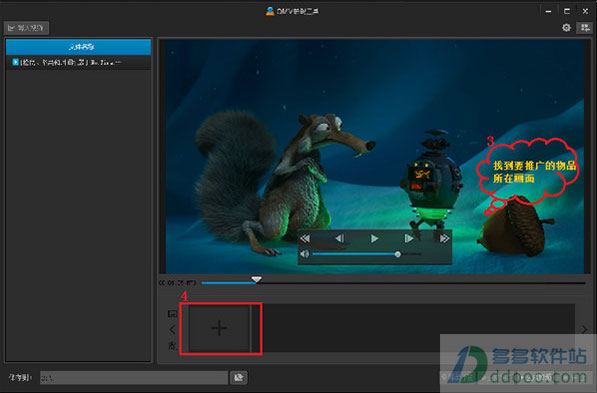Click the screenshot icon above the left arrow
The image size is (597, 393).
click(172, 313)
